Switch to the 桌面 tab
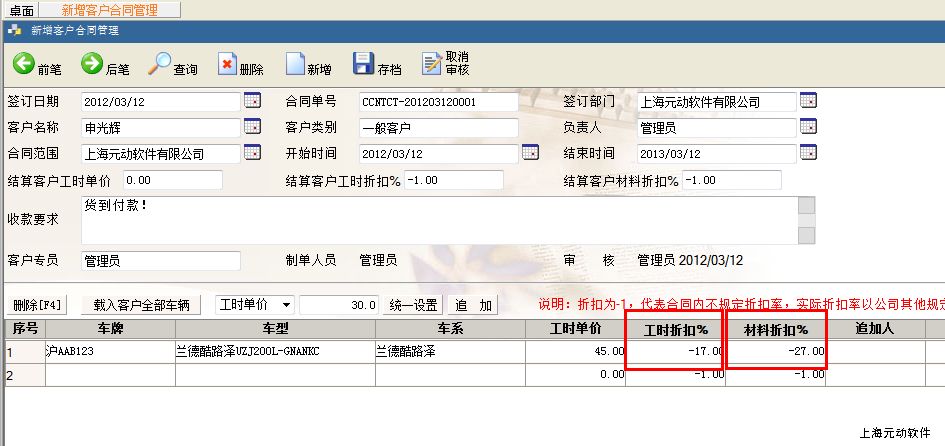This screenshot has height=446, width=945. (21, 9)
